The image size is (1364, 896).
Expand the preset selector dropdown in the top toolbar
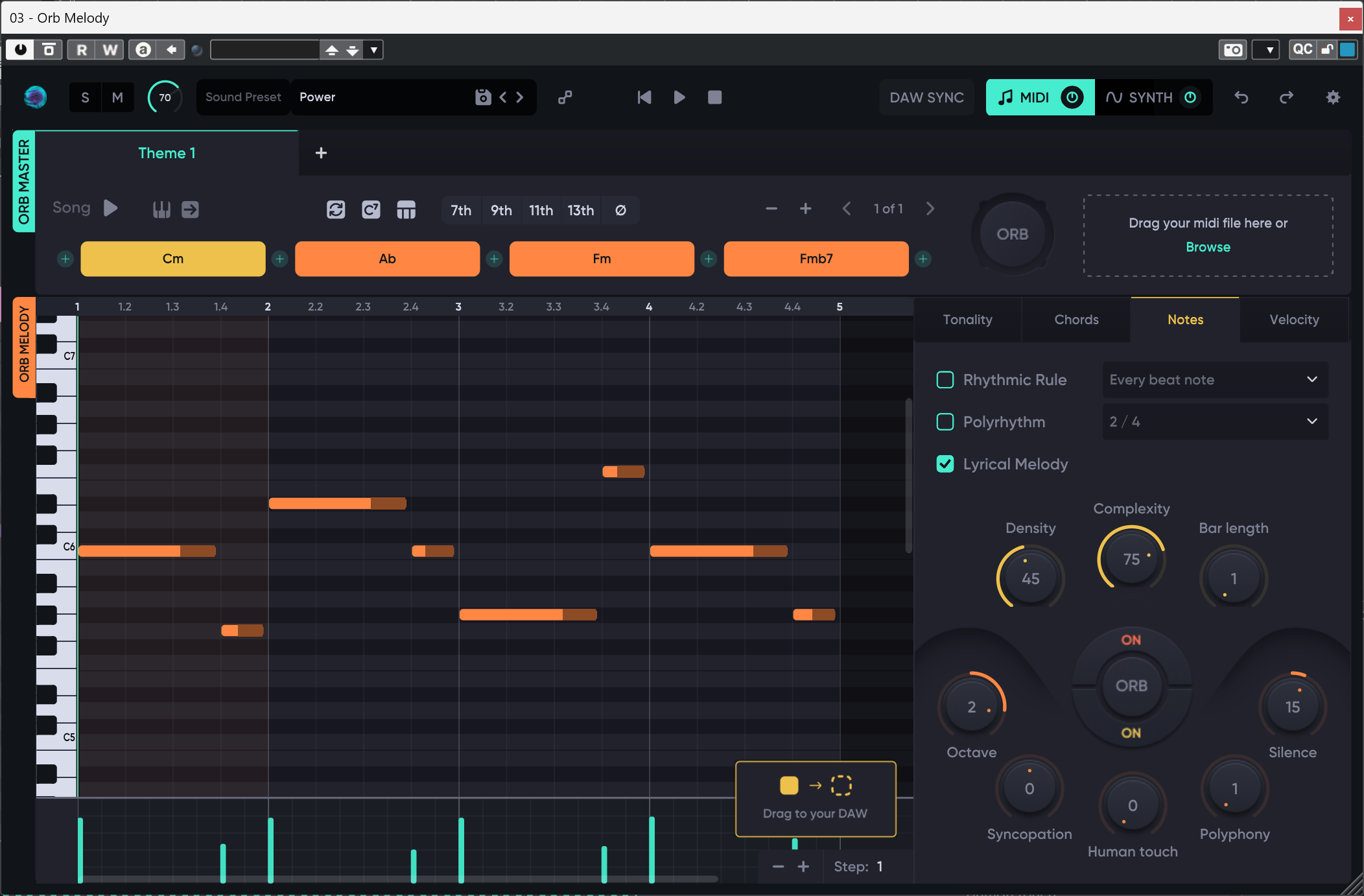(373, 49)
